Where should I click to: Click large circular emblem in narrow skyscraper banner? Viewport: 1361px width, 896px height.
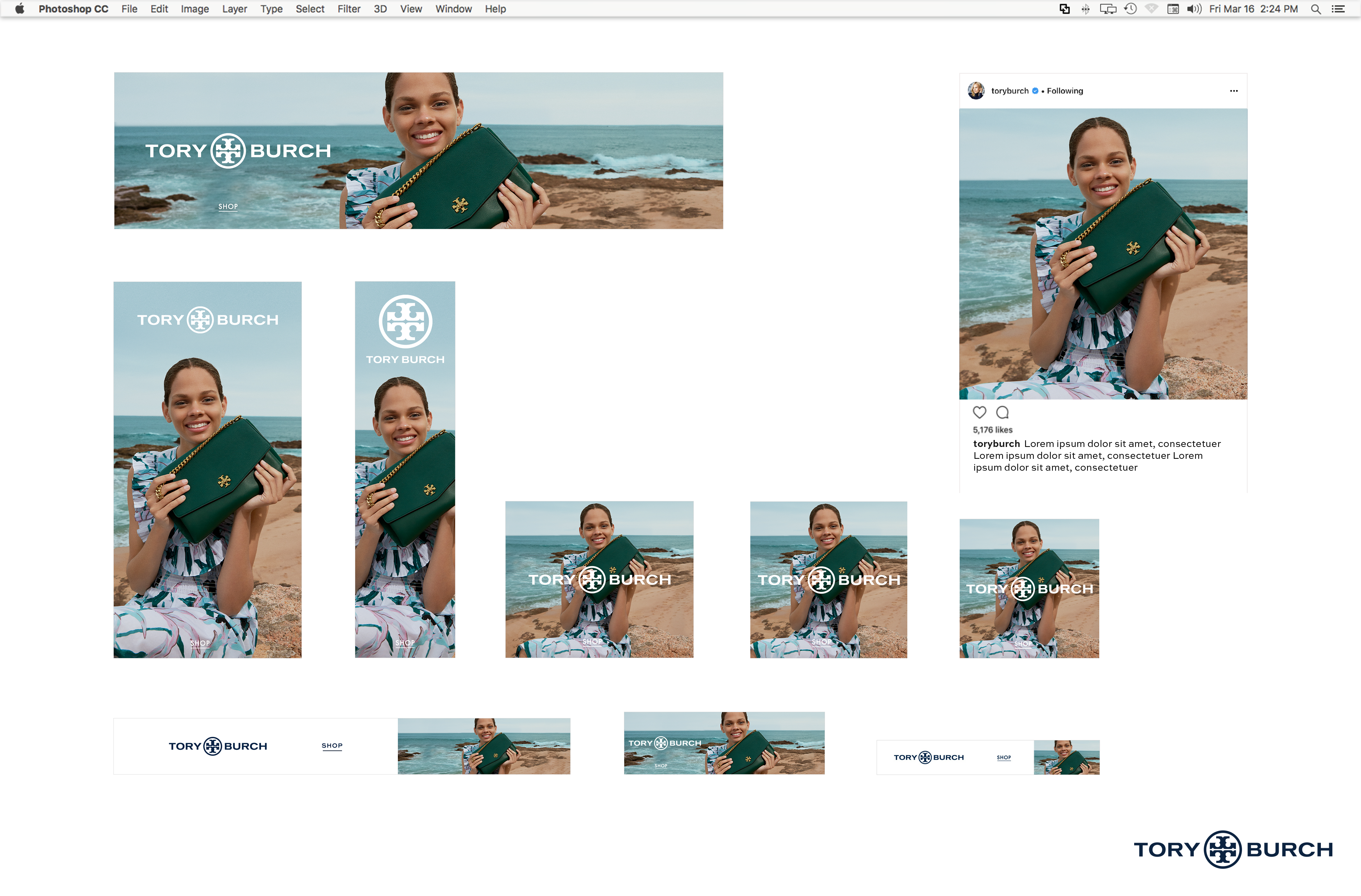405,321
